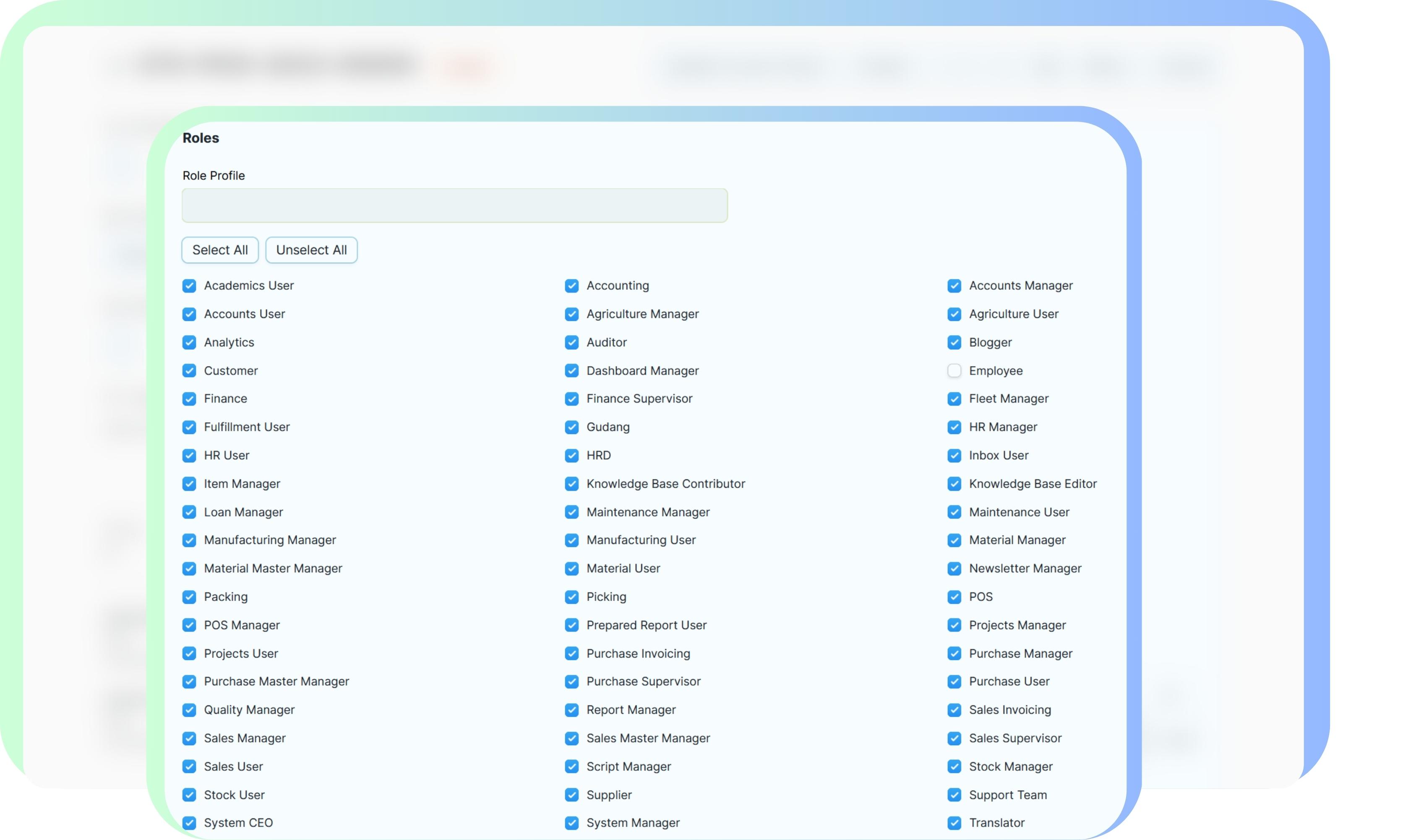Toggle the Accounts Manager checkbox

[954, 286]
